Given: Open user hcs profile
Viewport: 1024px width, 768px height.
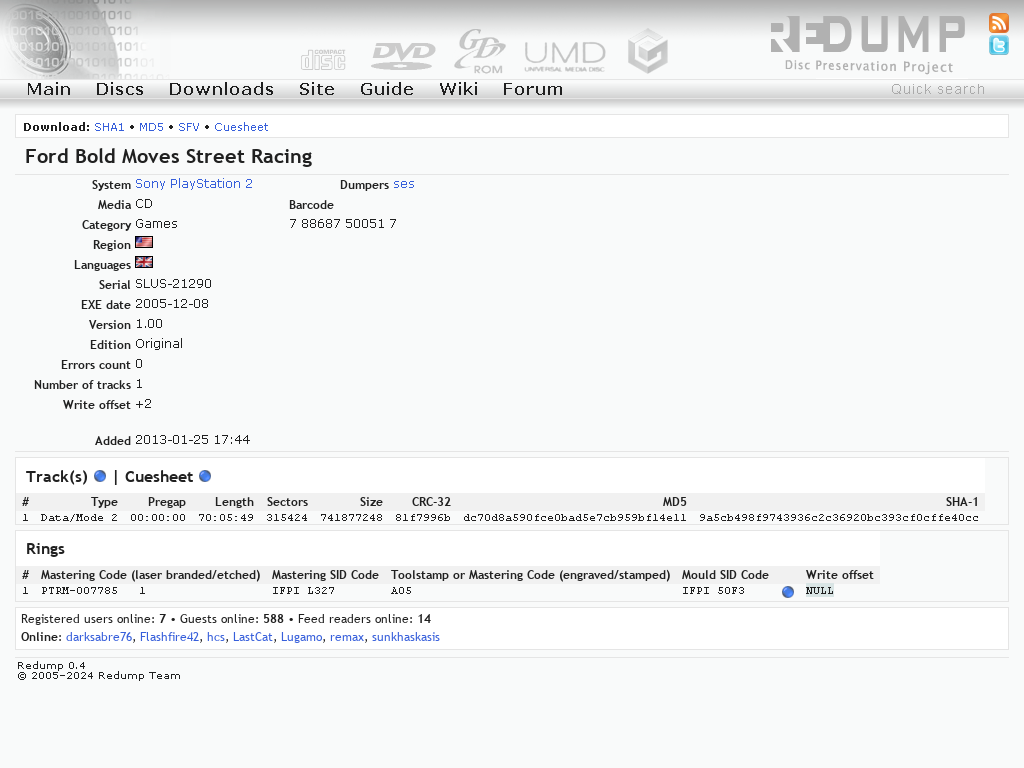Looking at the screenshot, I should coord(216,637).
